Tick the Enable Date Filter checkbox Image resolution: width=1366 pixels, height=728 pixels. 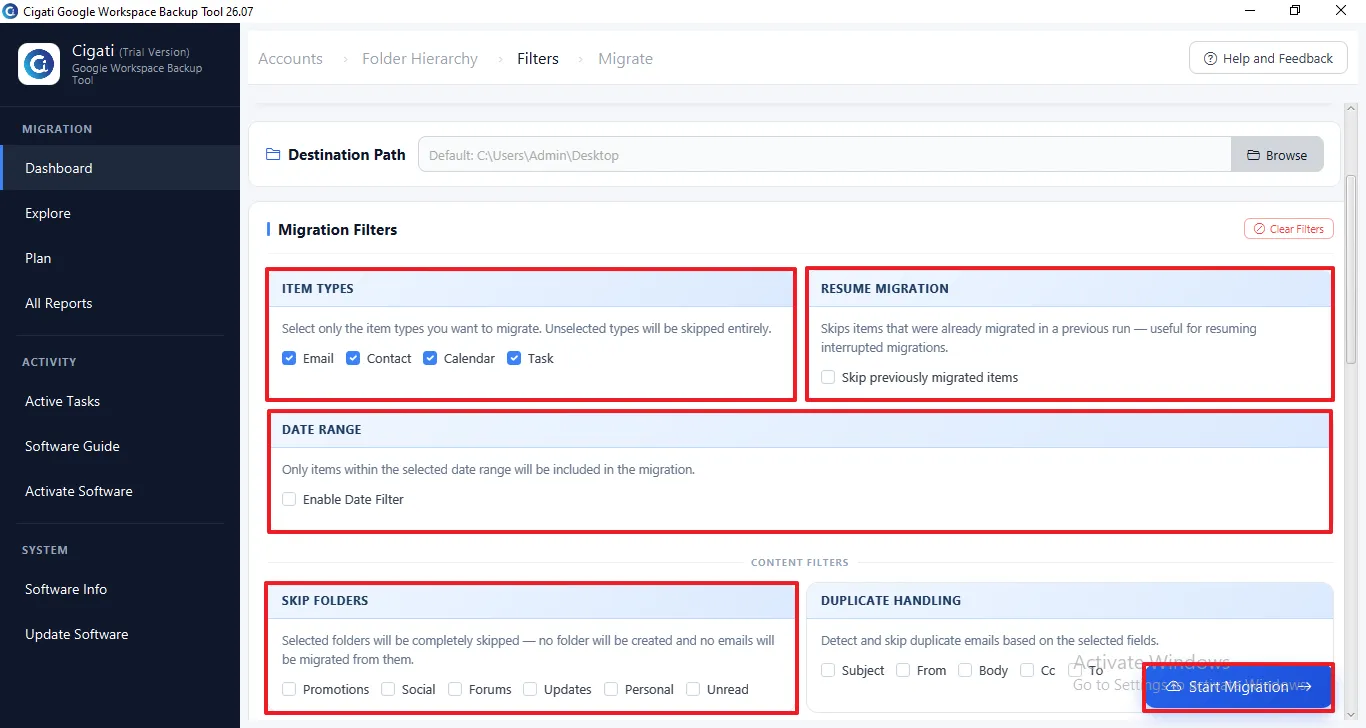click(289, 499)
